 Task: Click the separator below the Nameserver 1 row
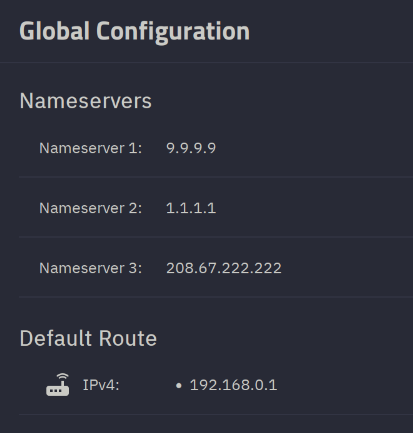pyautogui.click(x=216, y=177)
